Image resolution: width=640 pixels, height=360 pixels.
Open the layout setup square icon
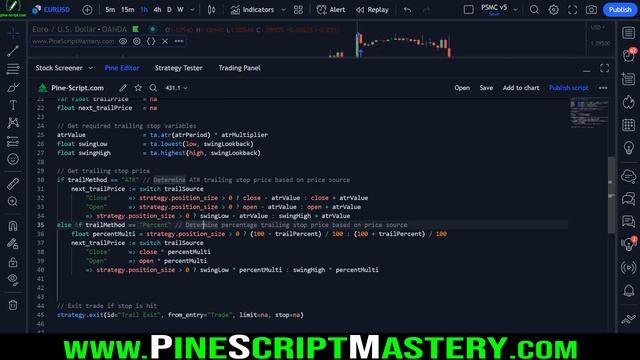coord(469,9)
